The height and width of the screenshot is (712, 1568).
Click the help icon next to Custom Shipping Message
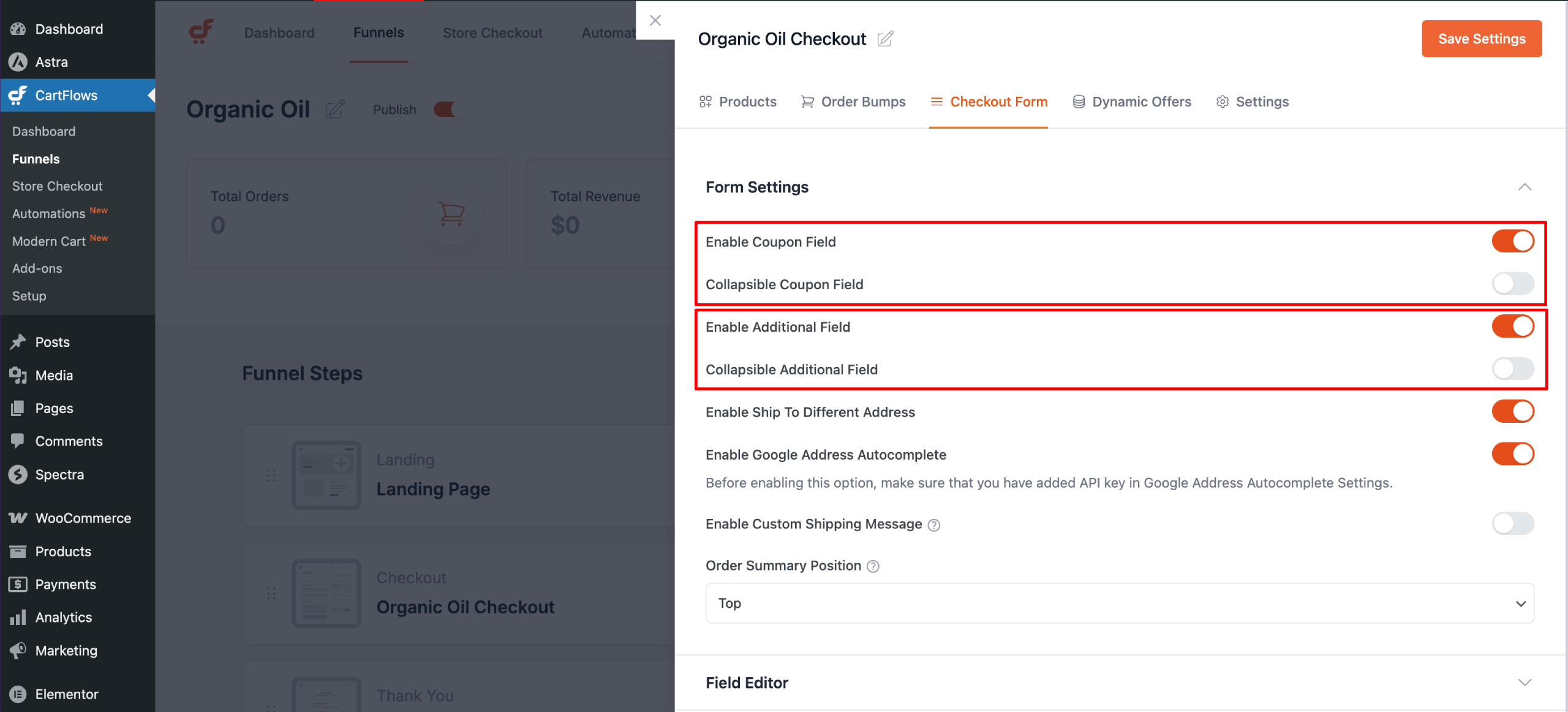pos(934,525)
